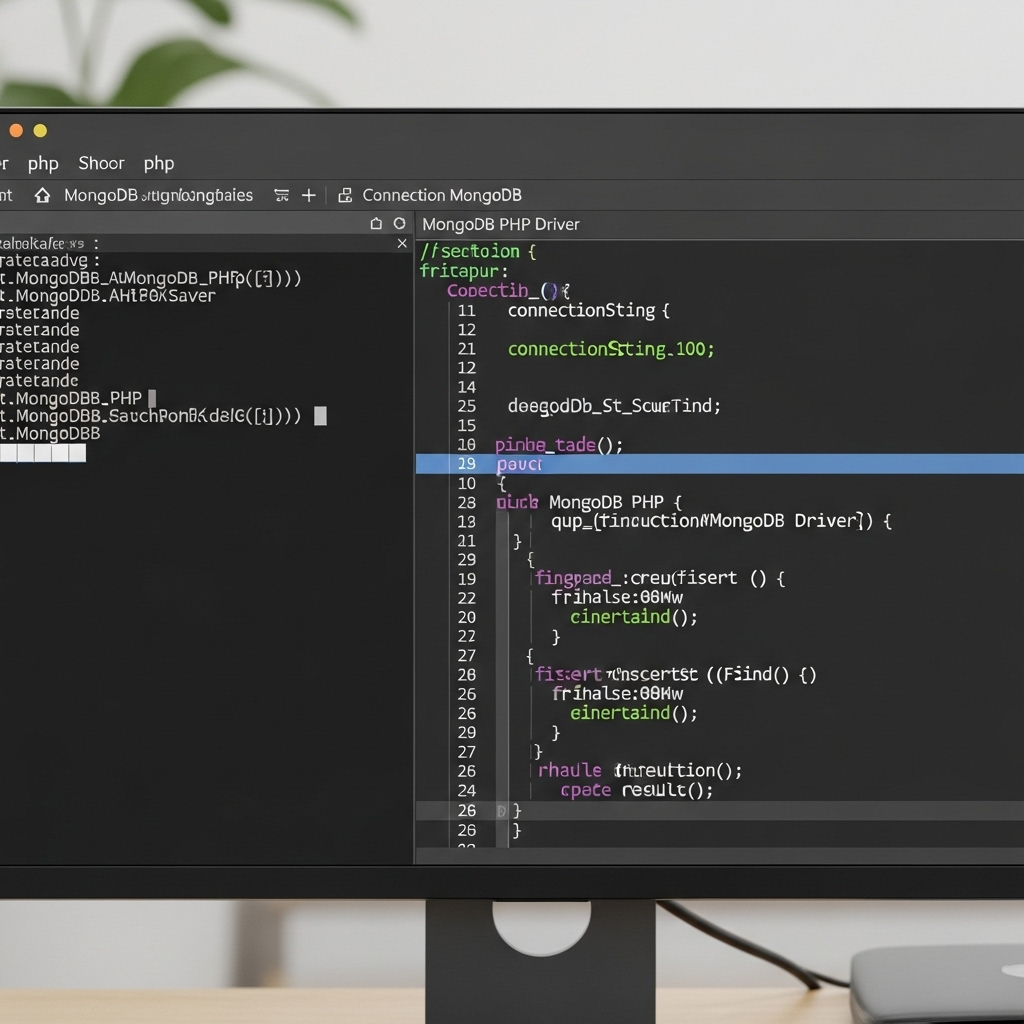Image resolution: width=1024 pixels, height=1024 pixels.
Task: Click the "t.MongoDBB_PHP" output line
Action: [x=71, y=398]
